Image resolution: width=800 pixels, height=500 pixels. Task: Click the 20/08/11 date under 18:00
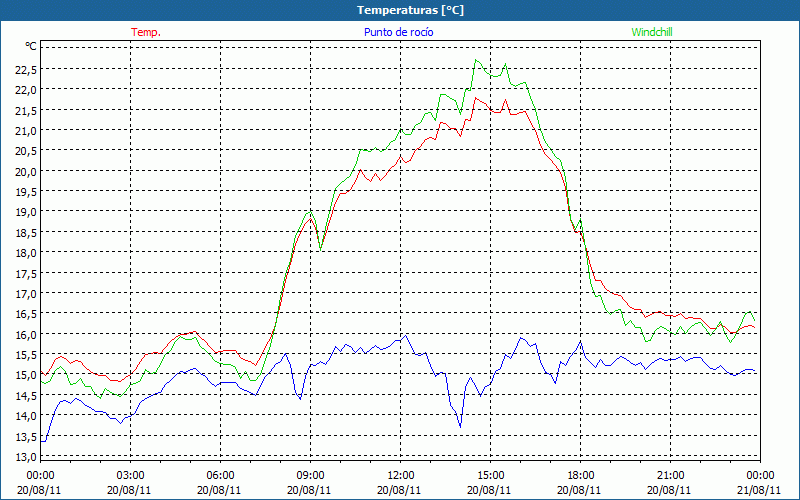[579, 490]
